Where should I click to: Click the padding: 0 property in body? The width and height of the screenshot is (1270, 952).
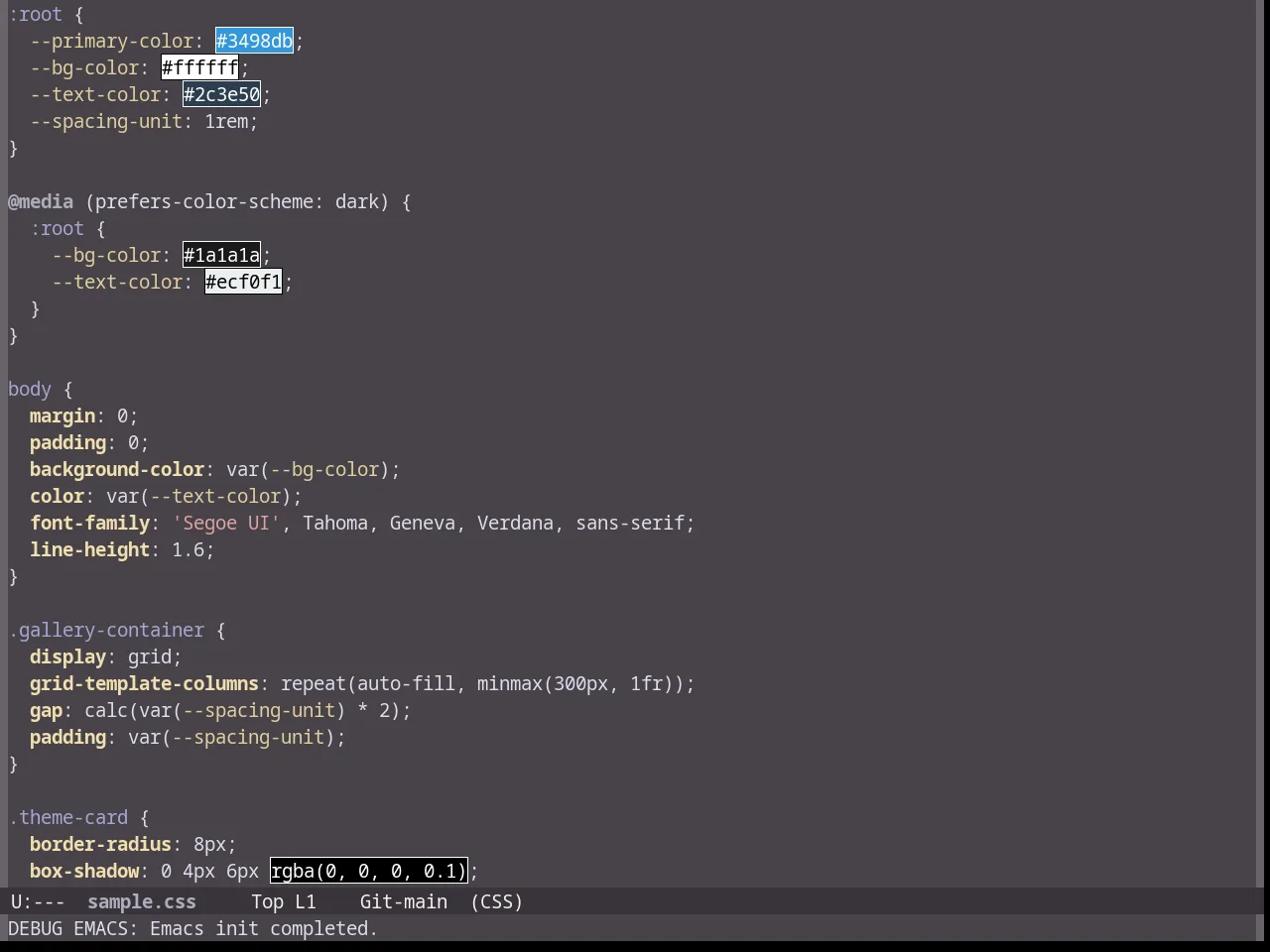coord(89,442)
